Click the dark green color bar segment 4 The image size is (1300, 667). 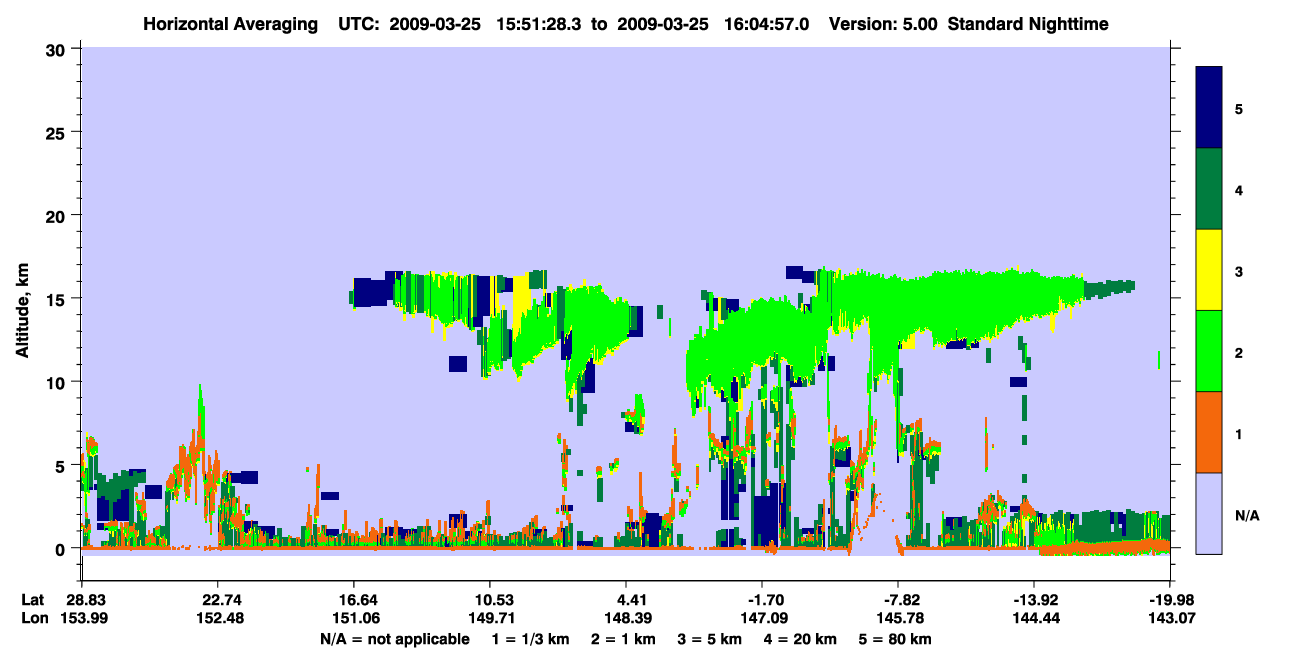coord(1209,189)
